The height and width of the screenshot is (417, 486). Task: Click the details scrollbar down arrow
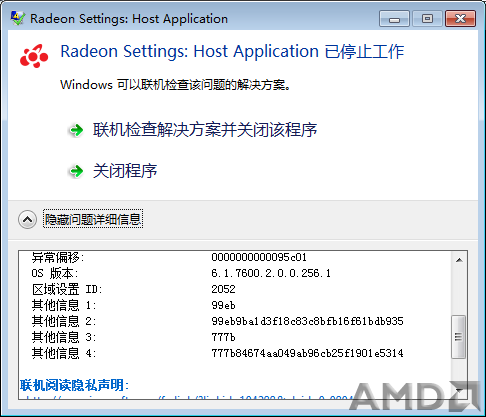tap(459, 391)
